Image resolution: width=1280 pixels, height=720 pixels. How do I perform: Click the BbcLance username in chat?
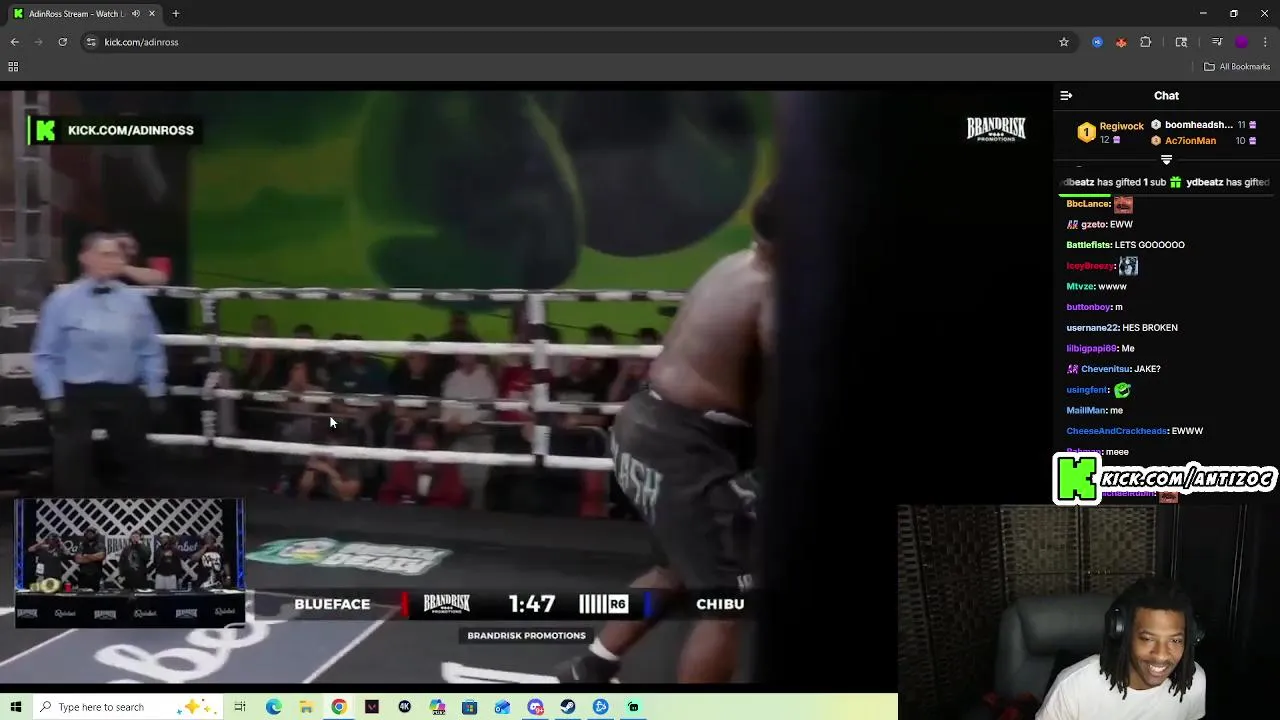[1088, 204]
